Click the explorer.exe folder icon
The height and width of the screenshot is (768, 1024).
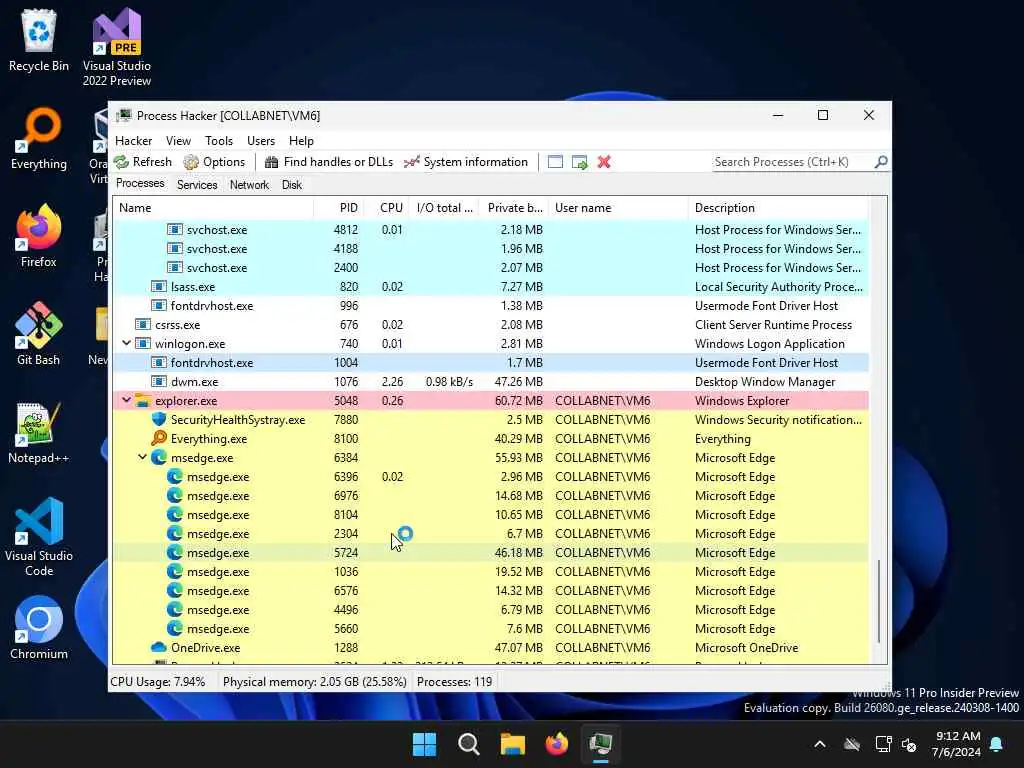tap(143, 400)
